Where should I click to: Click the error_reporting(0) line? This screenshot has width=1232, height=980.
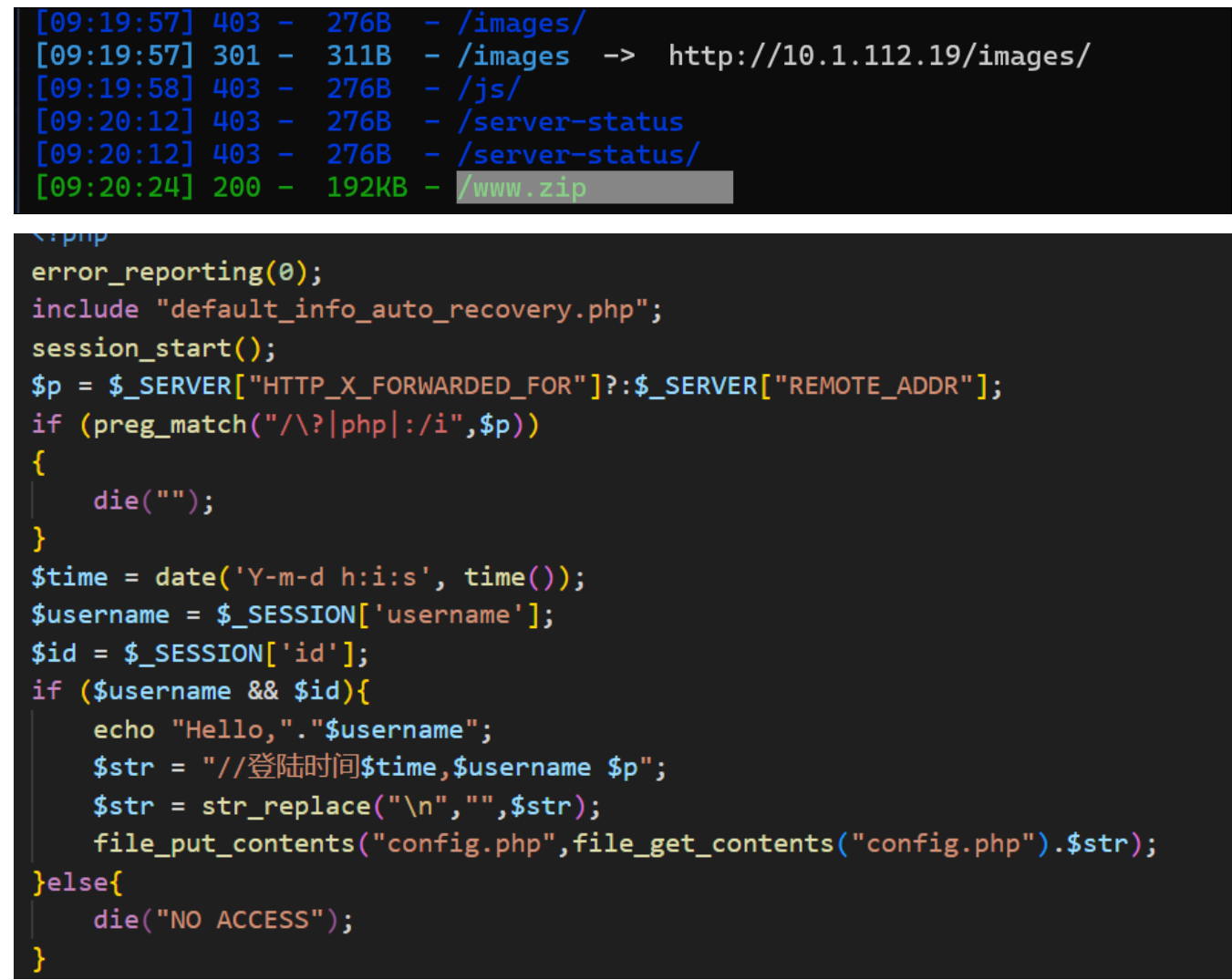pyautogui.click(x=177, y=272)
